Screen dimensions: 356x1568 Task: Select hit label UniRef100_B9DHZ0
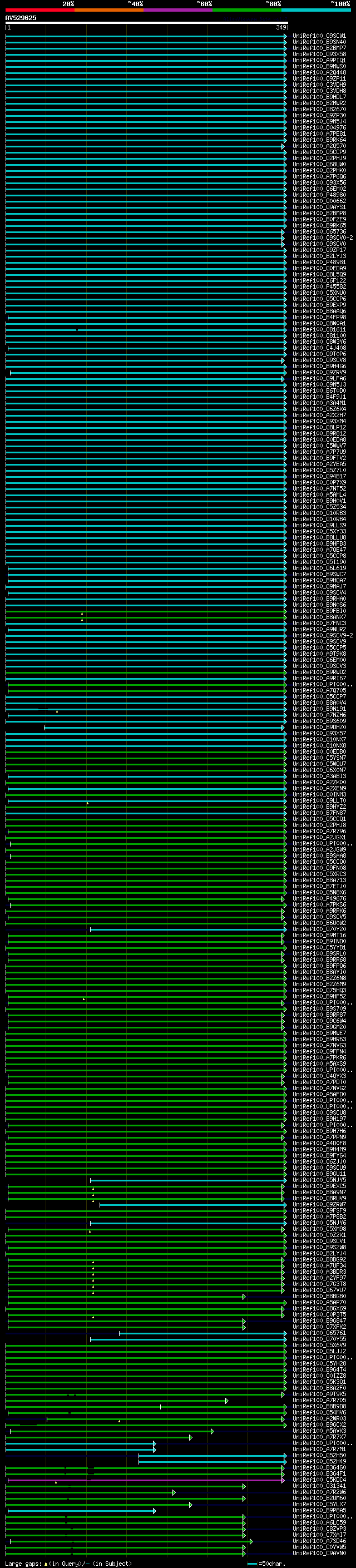point(319,728)
